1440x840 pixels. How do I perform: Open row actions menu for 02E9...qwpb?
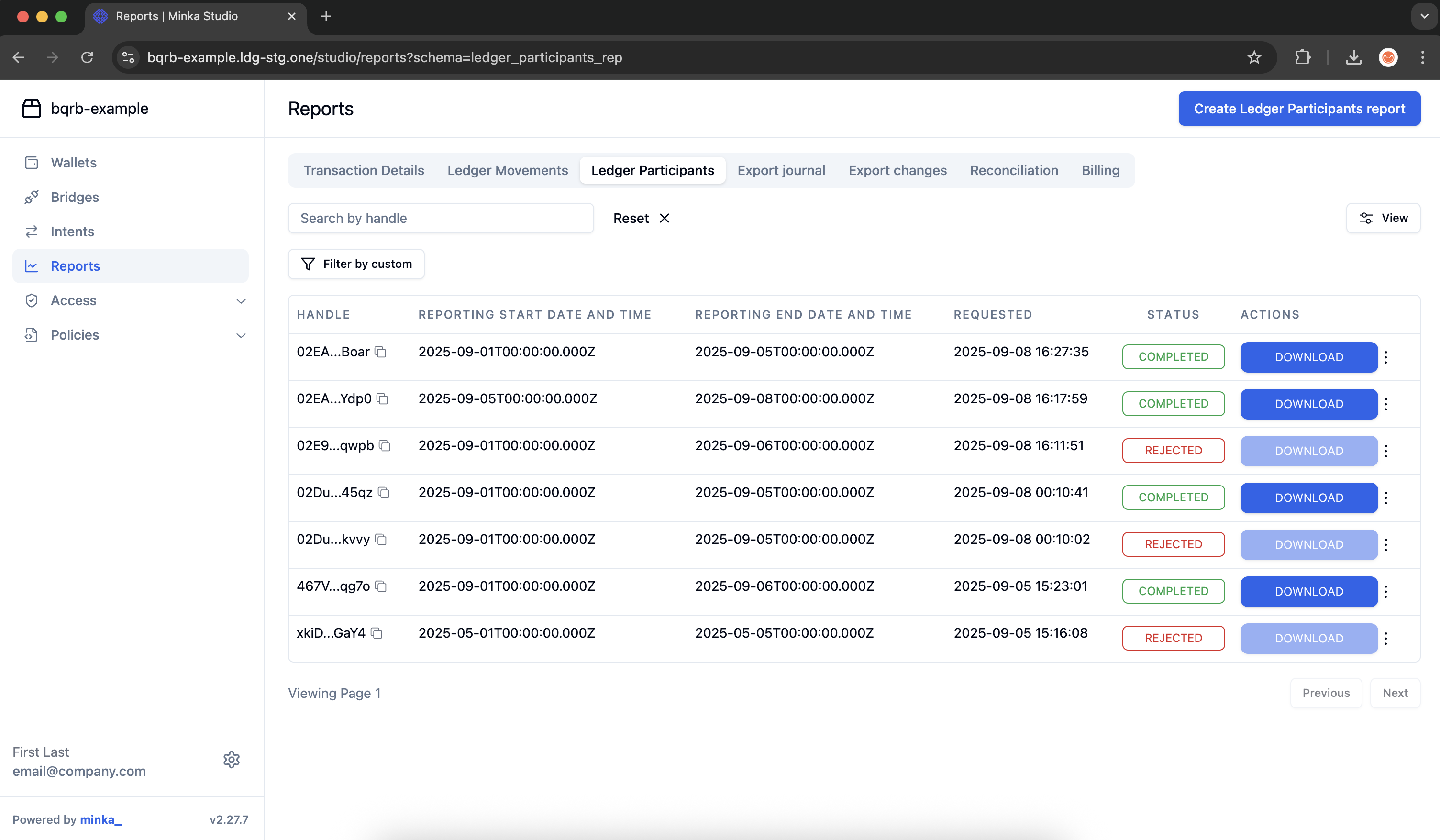click(x=1386, y=451)
